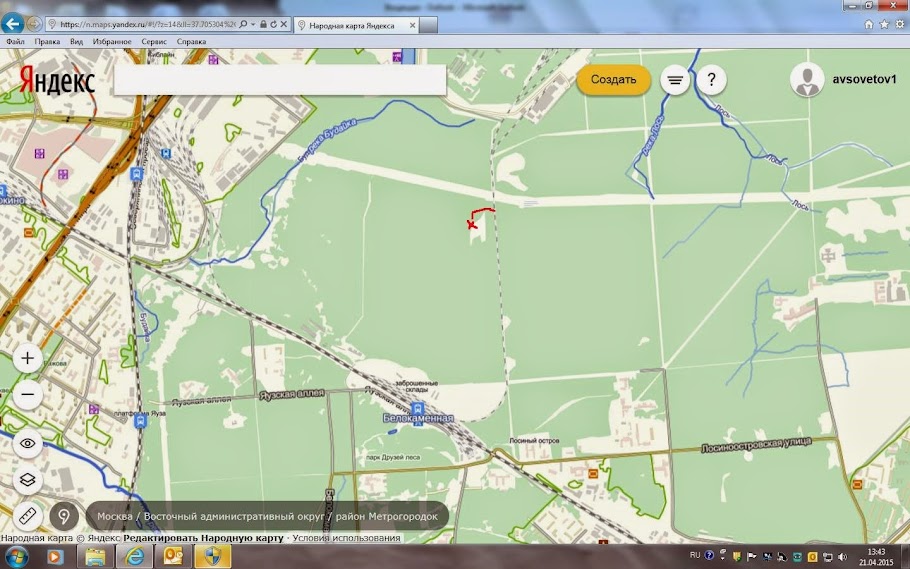
Task: Open the Сервис menu
Action: [154, 42]
